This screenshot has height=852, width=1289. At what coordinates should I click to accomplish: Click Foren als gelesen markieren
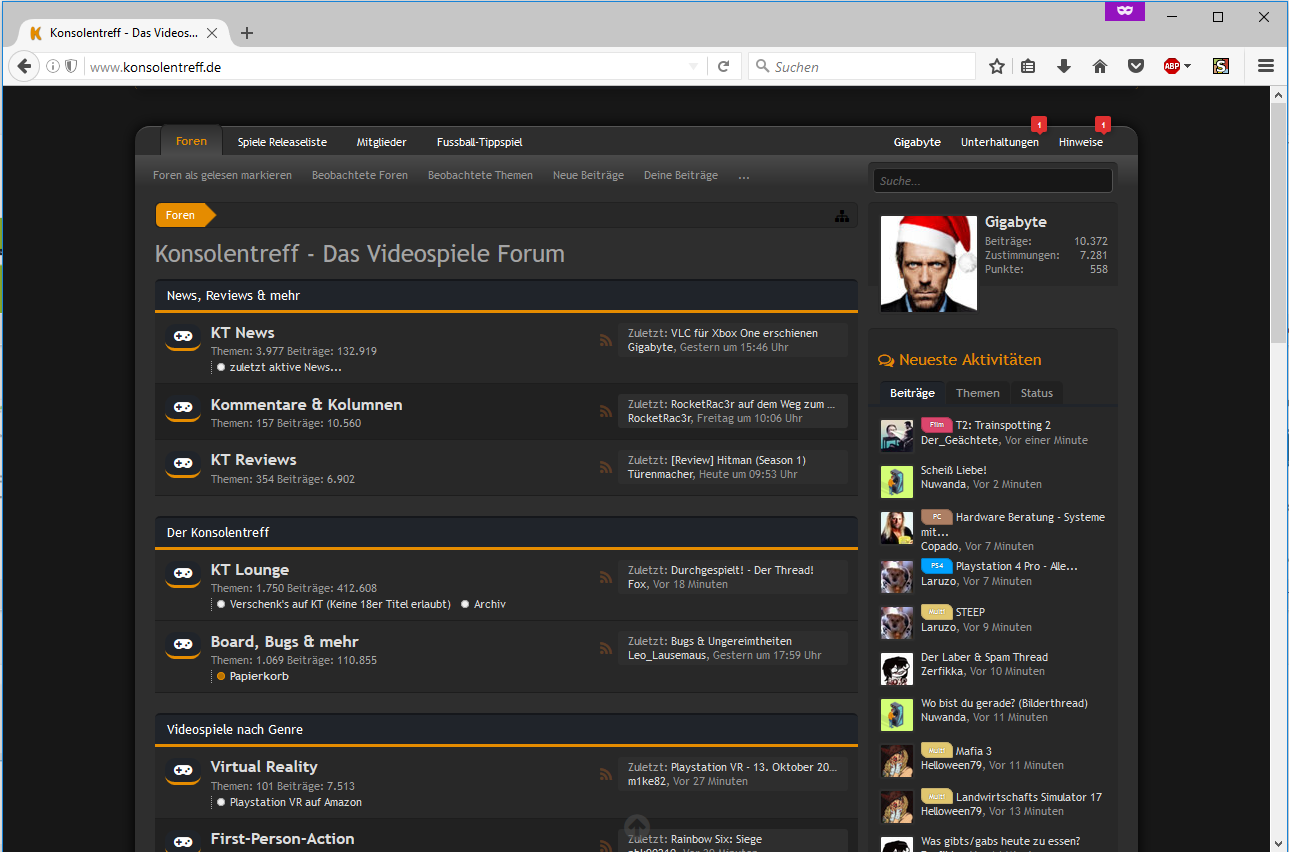[222, 175]
